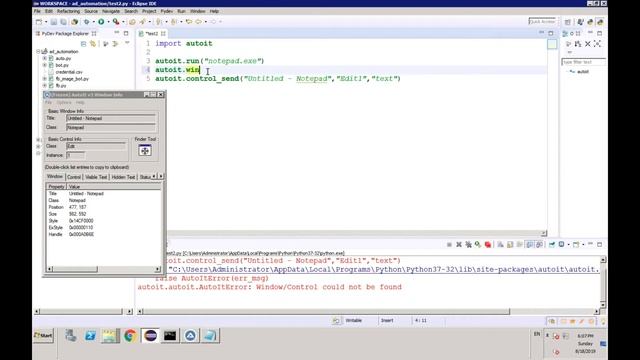Screen dimensions: 640x360
Task: Click the Pin Console icon in the console toolbar
Action: [x=551, y=244]
